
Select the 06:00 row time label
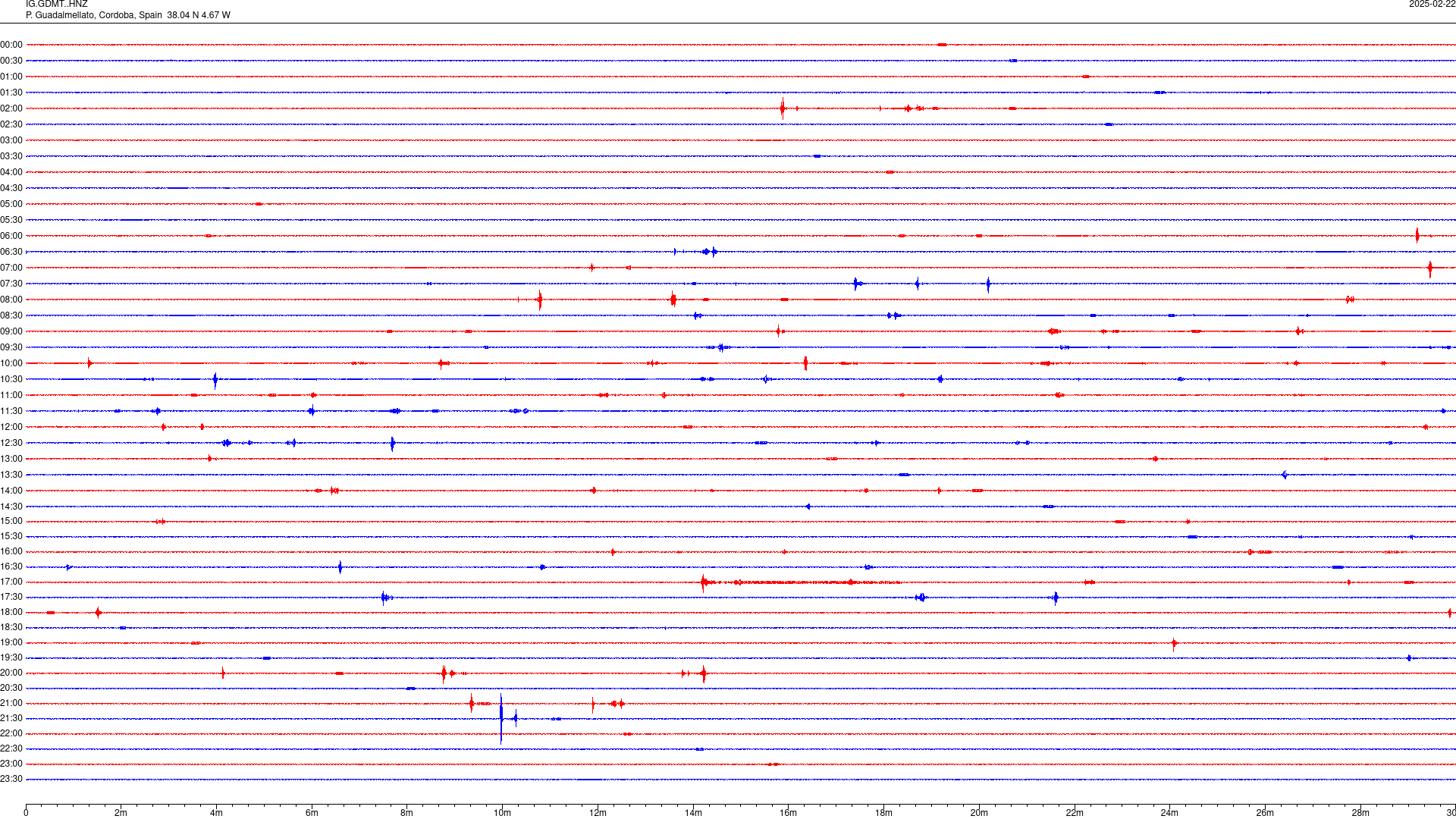[11, 236]
